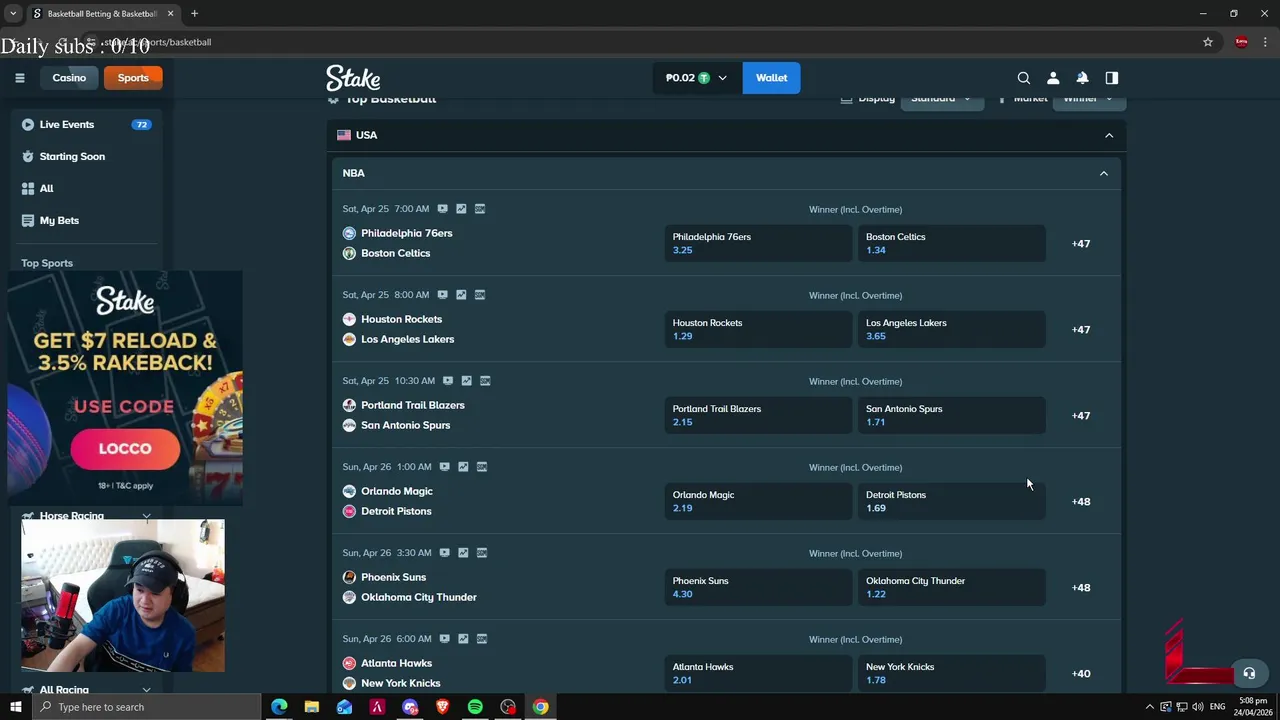Bet on Los Angeles Lakers at 3.65

(x=951, y=329)
